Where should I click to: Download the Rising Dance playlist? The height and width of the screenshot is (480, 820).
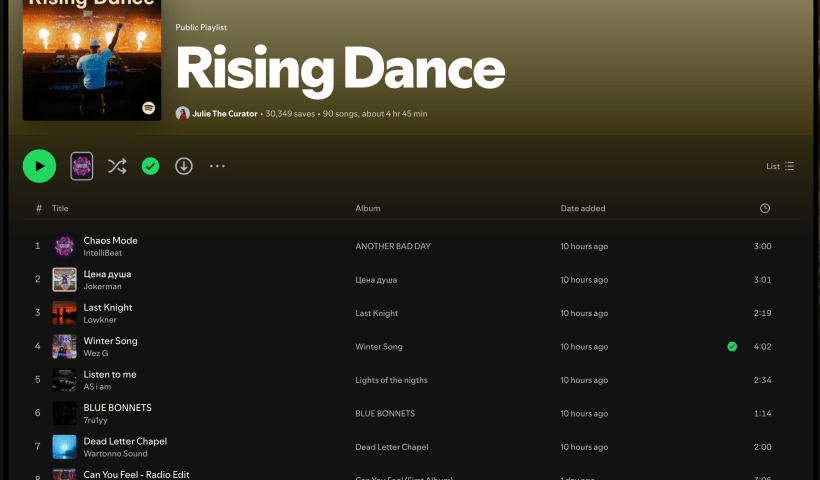tap(184, 166)
